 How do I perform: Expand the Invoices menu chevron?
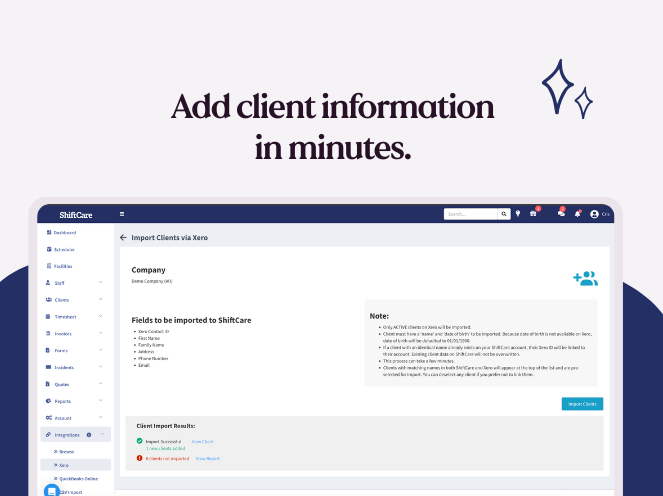(x=101, y=333)
